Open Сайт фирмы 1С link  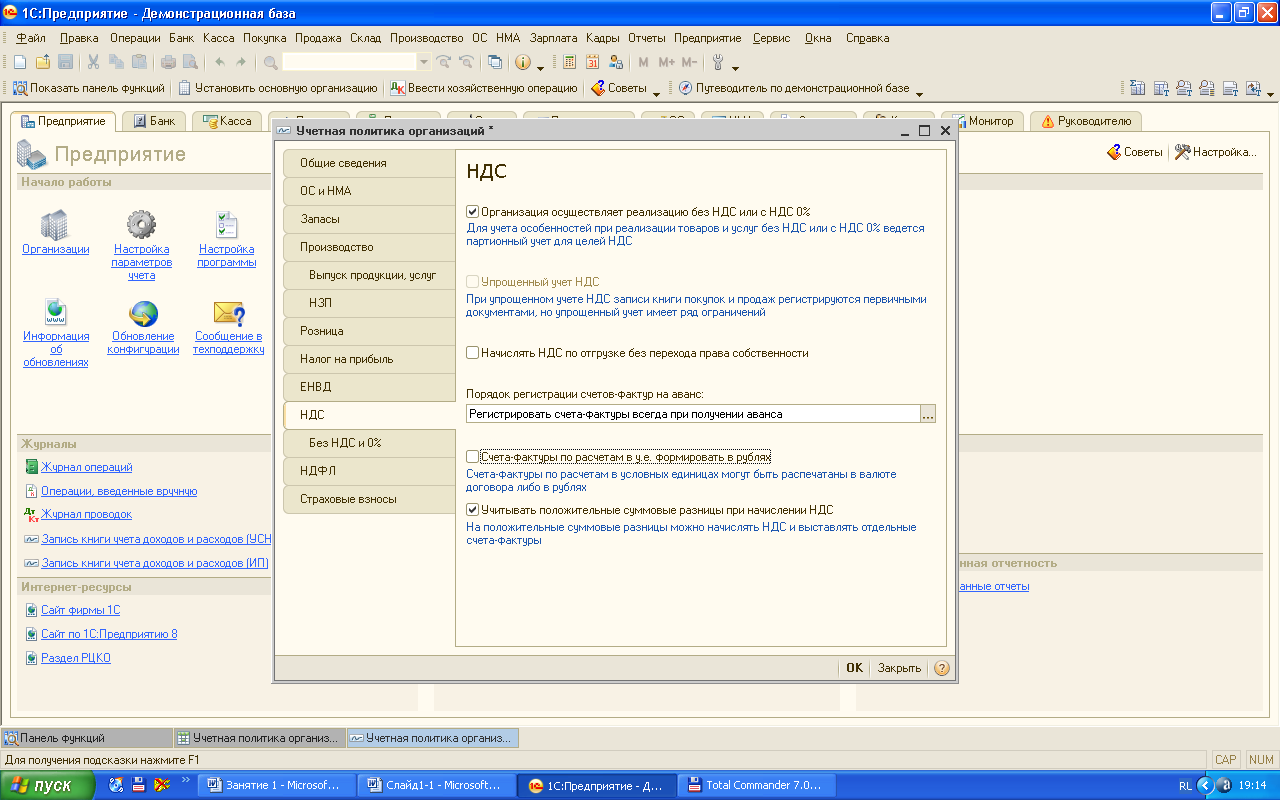[80, 610]
